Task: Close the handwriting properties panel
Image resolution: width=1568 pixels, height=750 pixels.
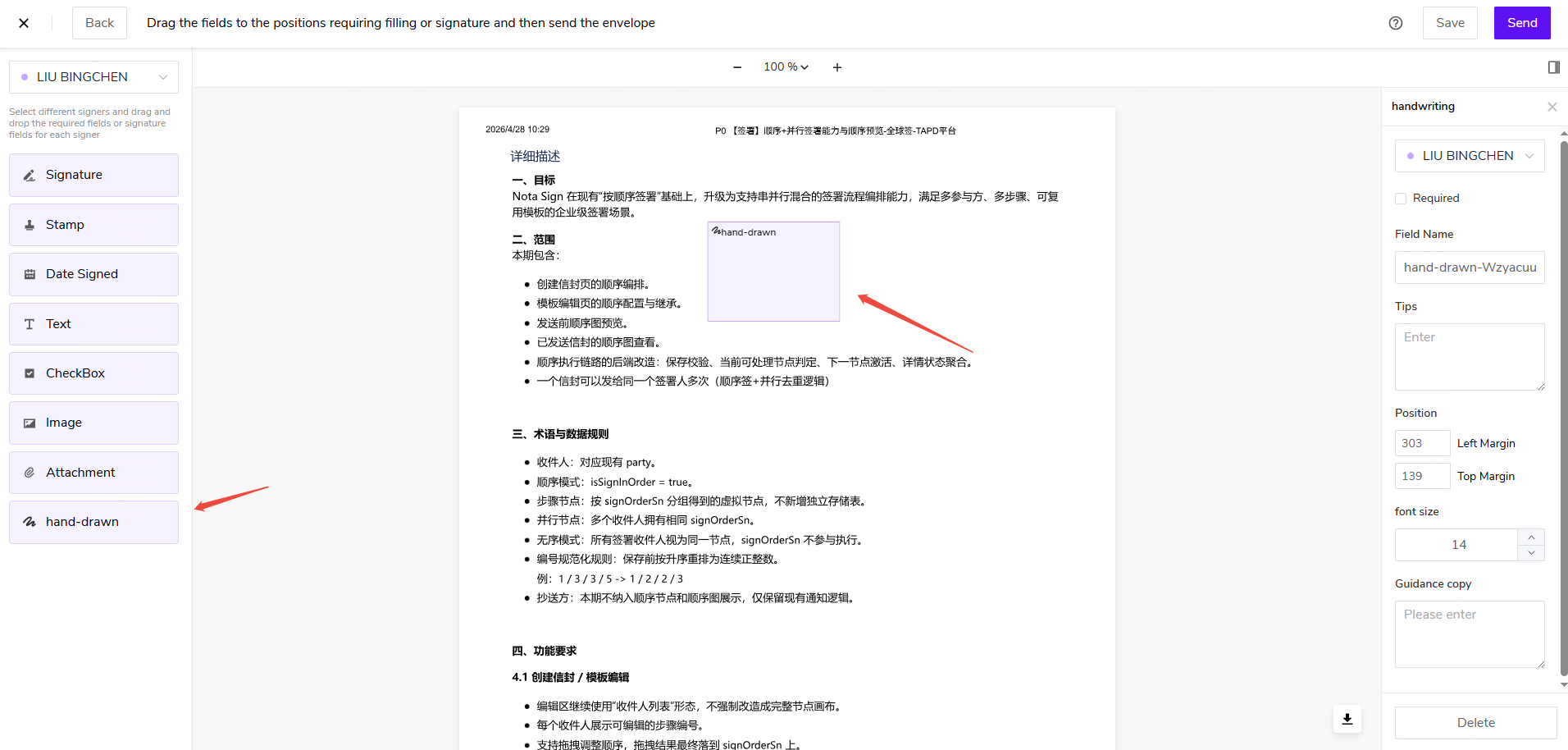Action: point(1552,107)
